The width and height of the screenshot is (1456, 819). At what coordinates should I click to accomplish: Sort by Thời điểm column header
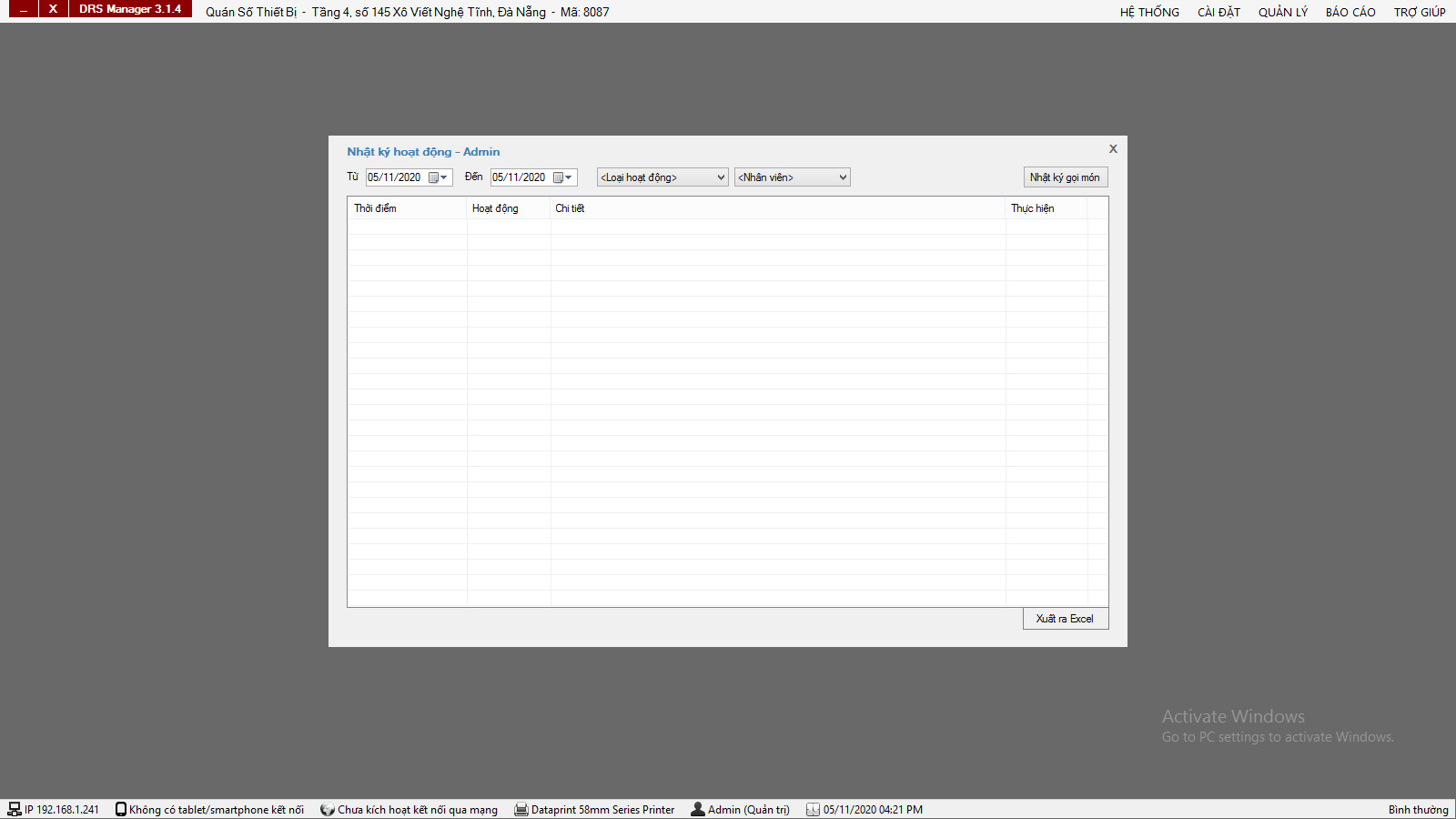407,208
